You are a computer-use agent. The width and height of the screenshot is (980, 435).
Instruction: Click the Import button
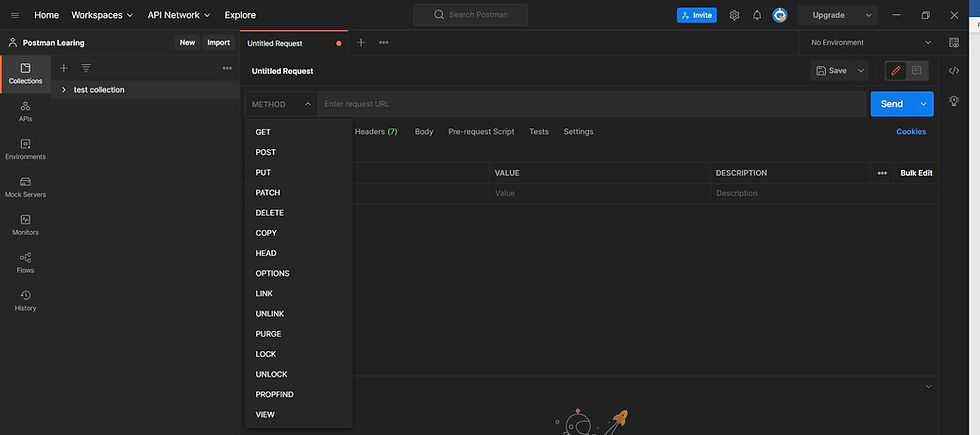point(219,42)
